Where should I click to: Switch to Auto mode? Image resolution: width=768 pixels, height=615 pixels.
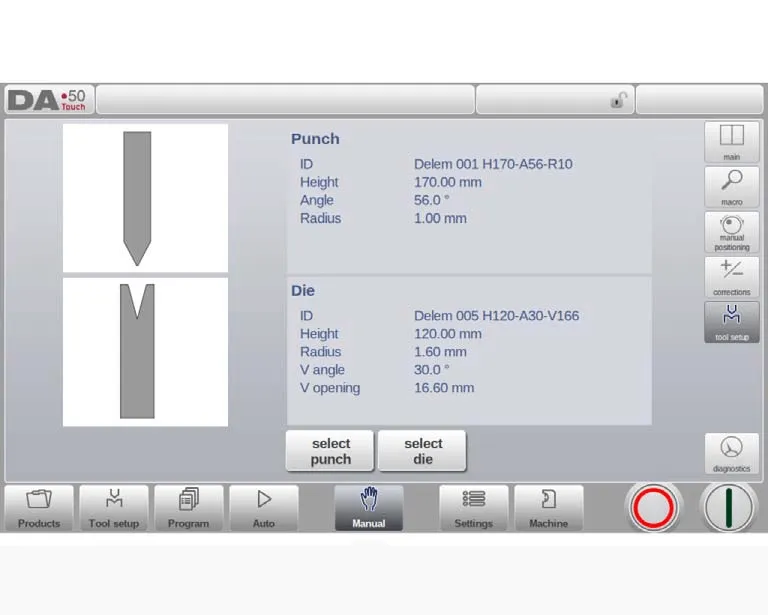point(264,508)
